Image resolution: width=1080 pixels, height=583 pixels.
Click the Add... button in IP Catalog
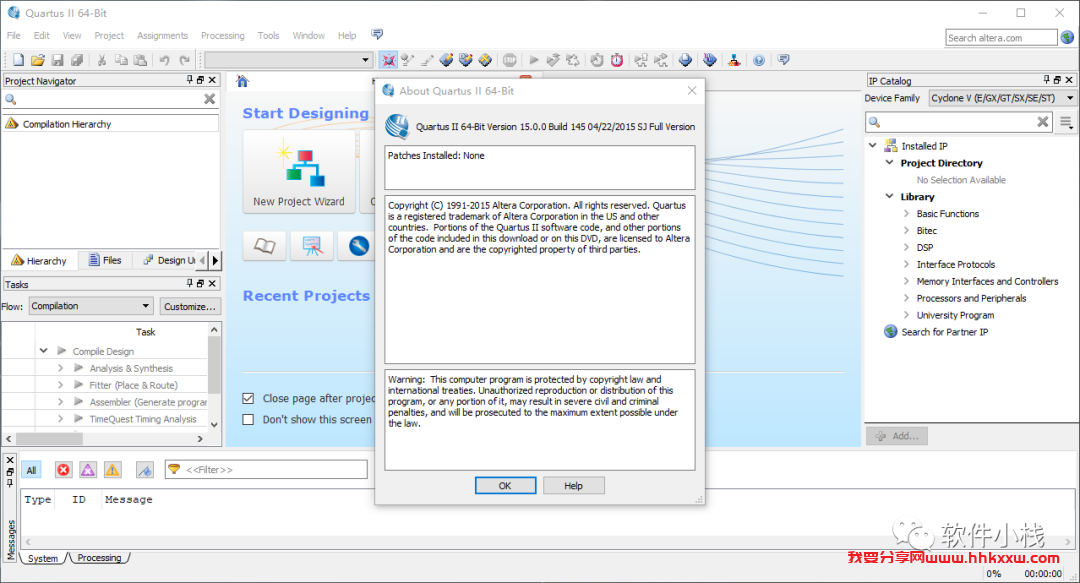(x=897, y=436)
